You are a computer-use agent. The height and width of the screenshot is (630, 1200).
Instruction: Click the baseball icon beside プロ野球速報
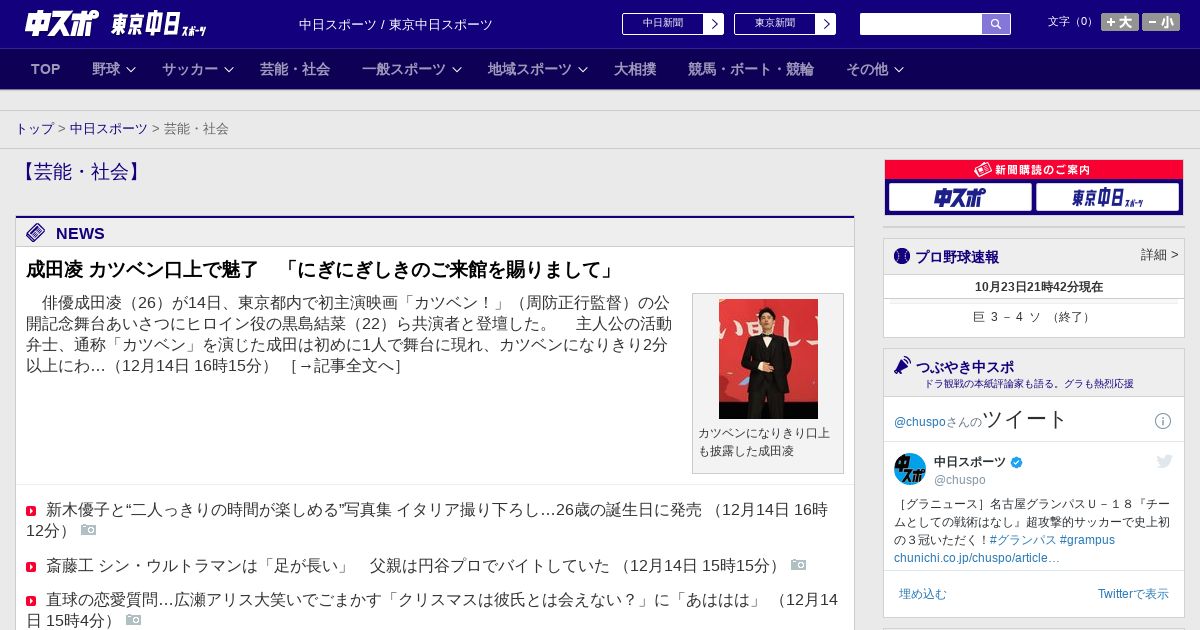click(902, 257)
